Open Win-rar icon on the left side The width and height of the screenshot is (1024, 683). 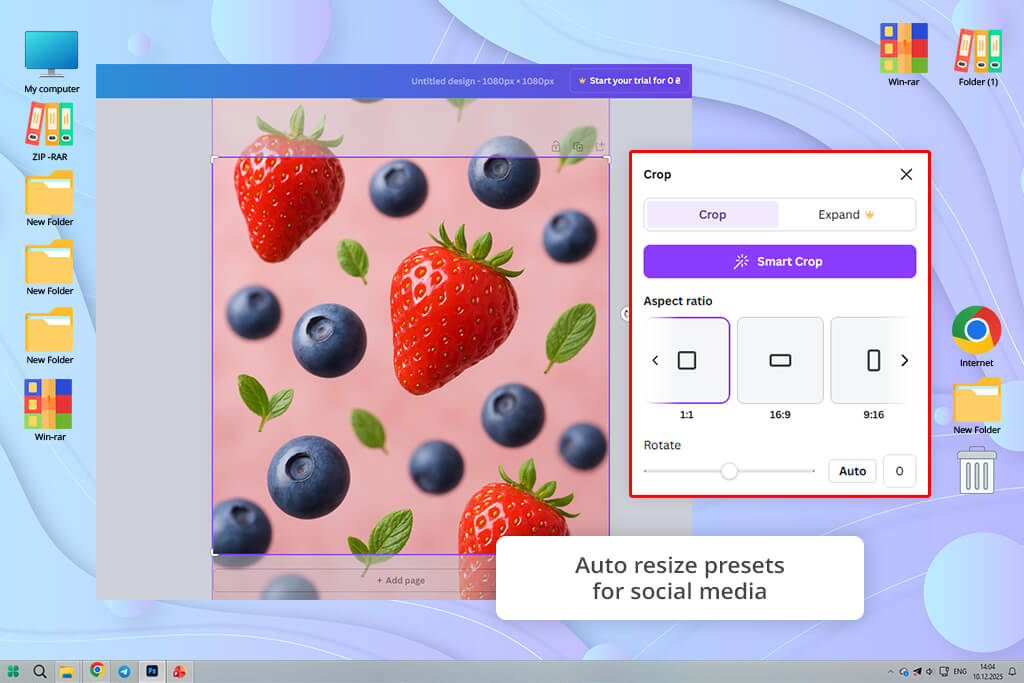click(50, 410)
